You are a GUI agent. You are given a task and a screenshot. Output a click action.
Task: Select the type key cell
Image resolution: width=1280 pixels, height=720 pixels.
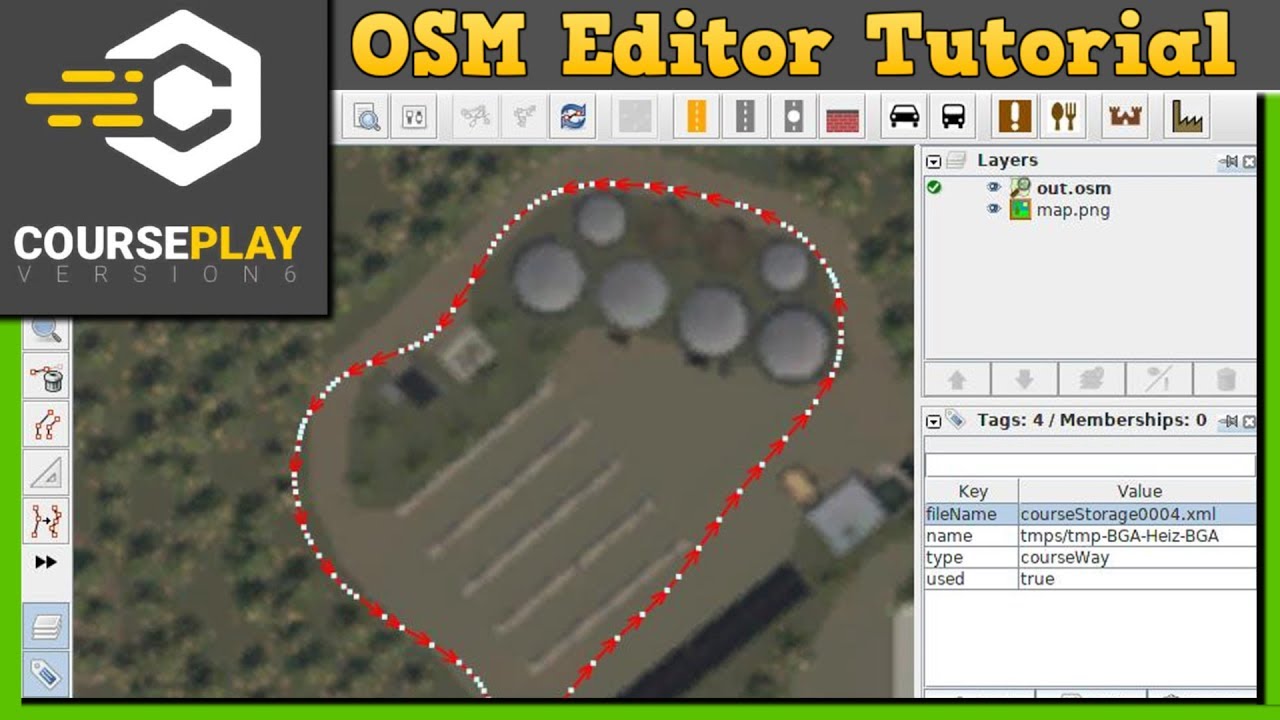pyautogui.click(x=971, y=558)
